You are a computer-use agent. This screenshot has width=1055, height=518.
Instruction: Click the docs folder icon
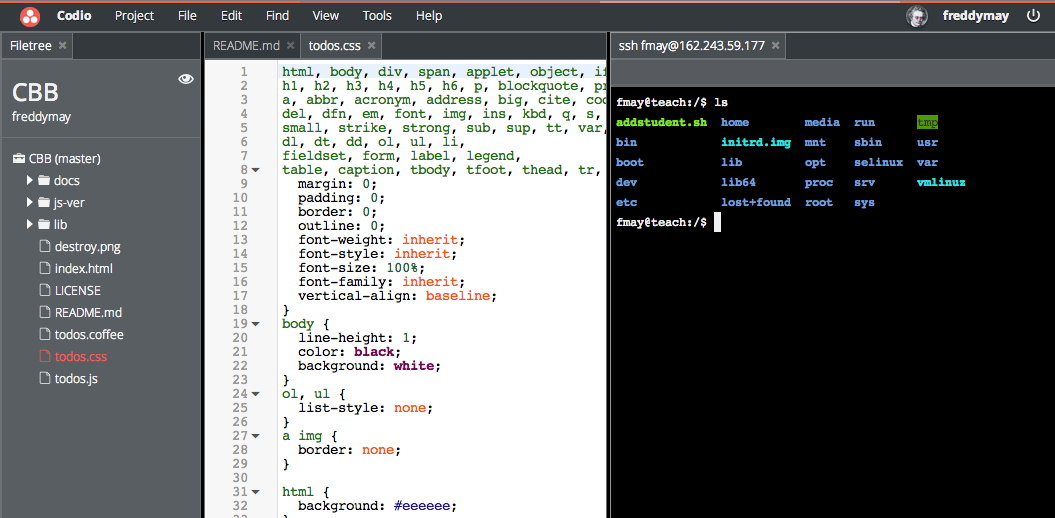[44, 181]
